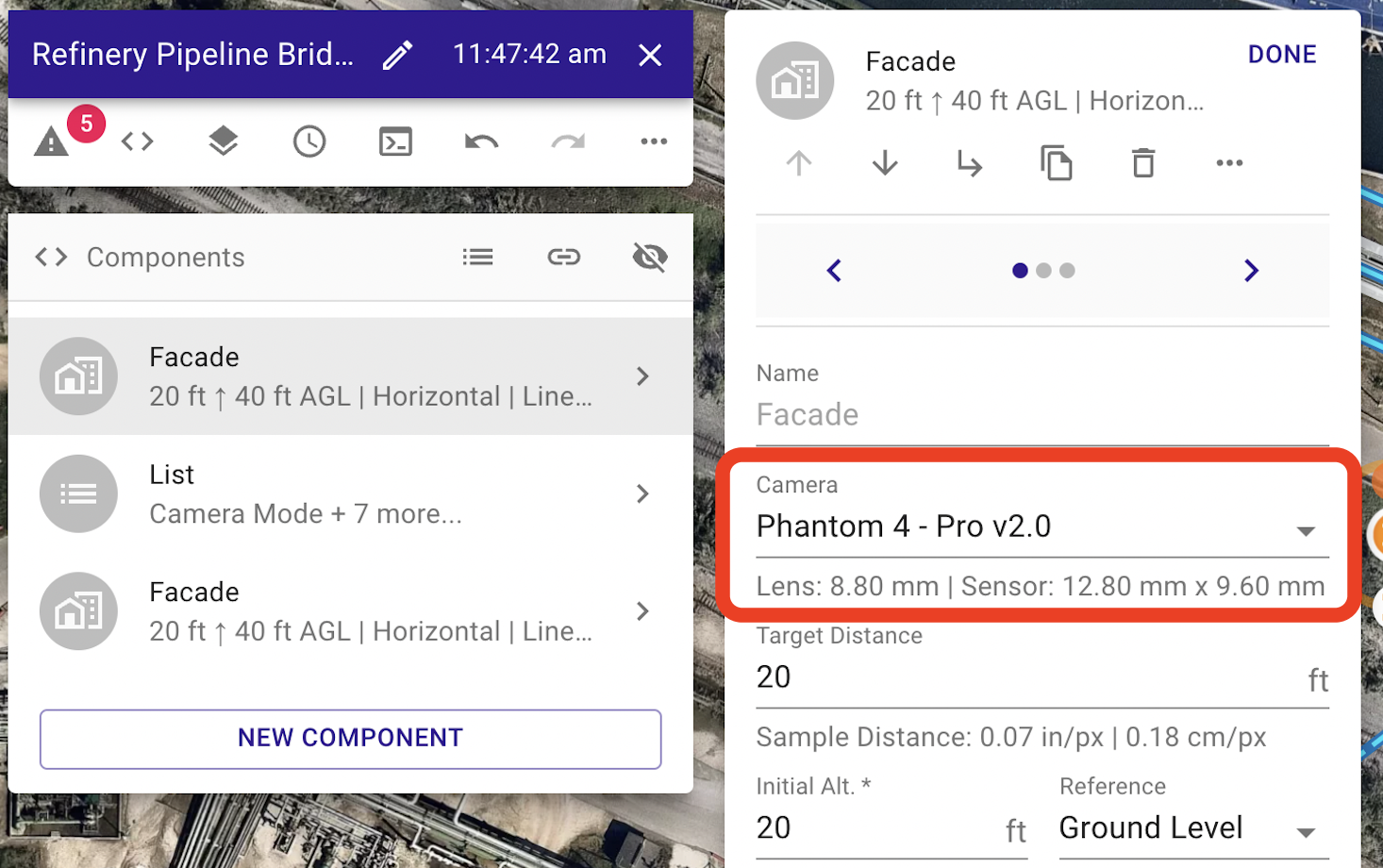
Task: Click the NEW COMPONENT button
Action: [x=350, y=739]
